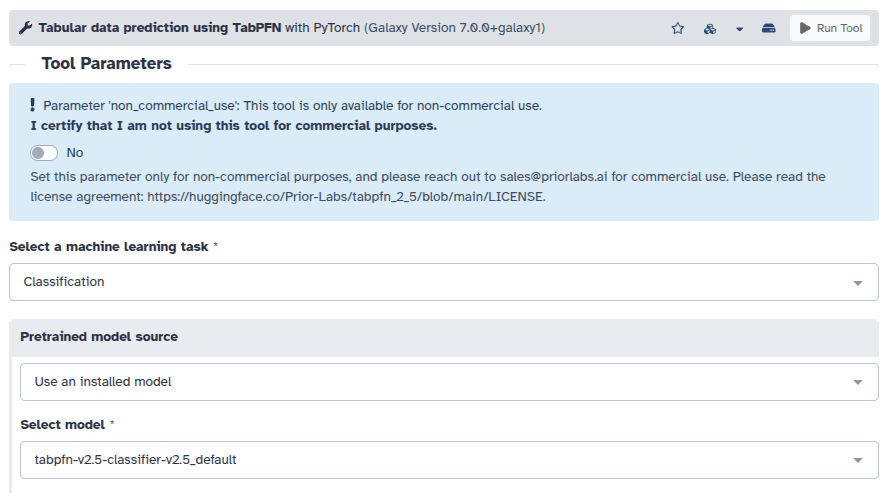The height and width of the screenshot is (498, 890).
Task: Click the 'I certify' bold statement text
Action: pyautogui.click(x=233, y=125)
